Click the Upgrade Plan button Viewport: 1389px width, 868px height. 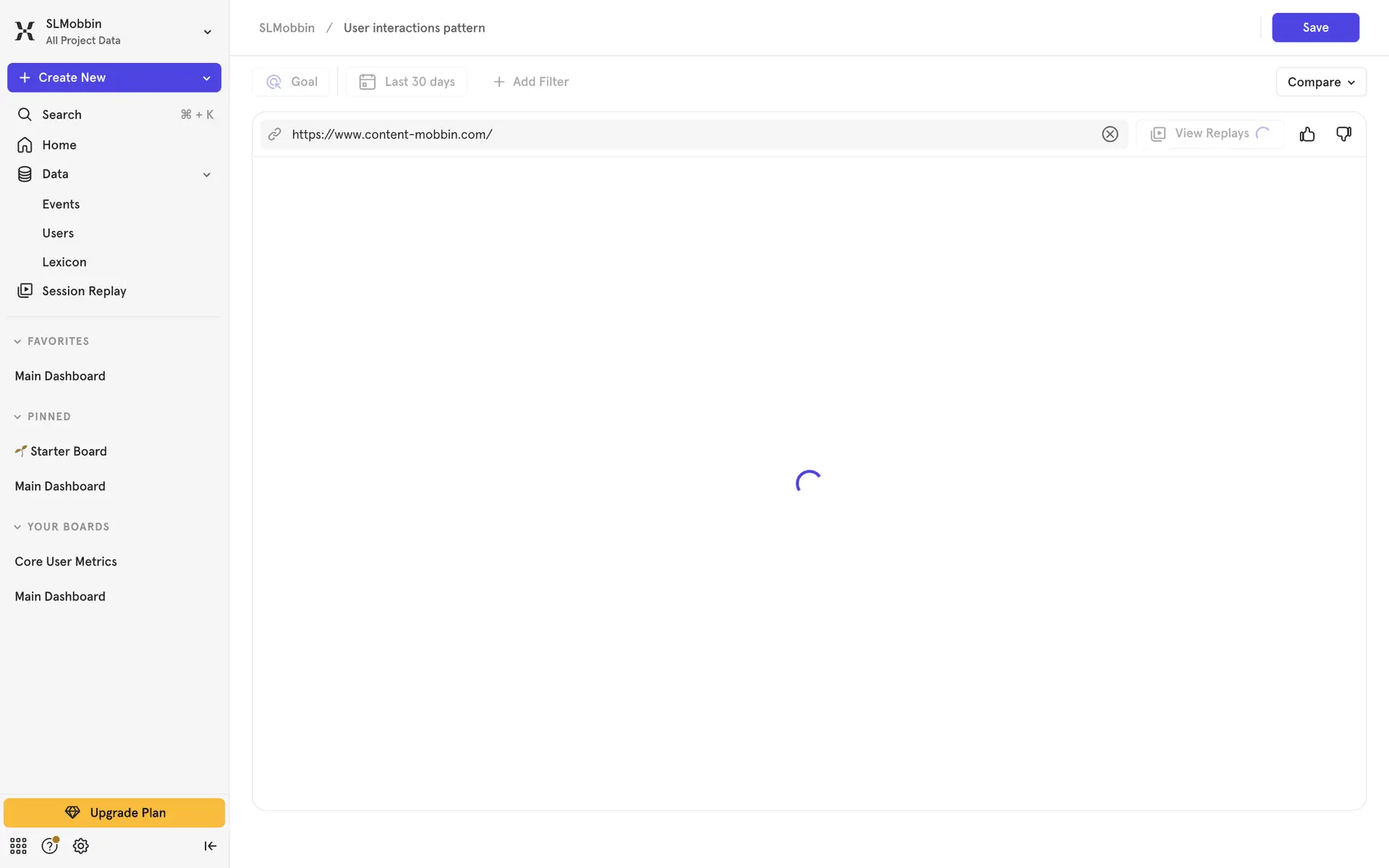coord(114,812)
